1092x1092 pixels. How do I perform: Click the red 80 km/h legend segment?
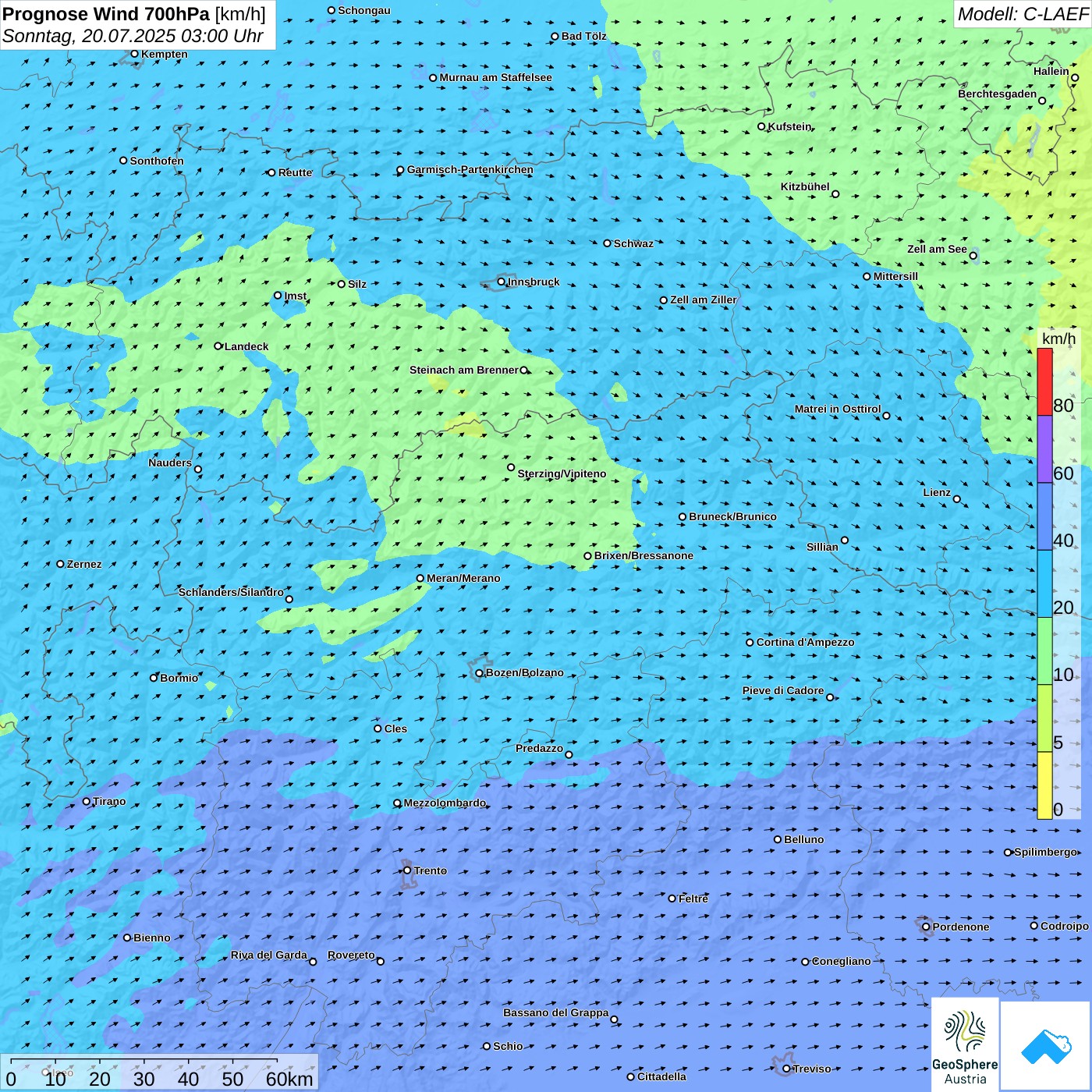click(1044, 382)
